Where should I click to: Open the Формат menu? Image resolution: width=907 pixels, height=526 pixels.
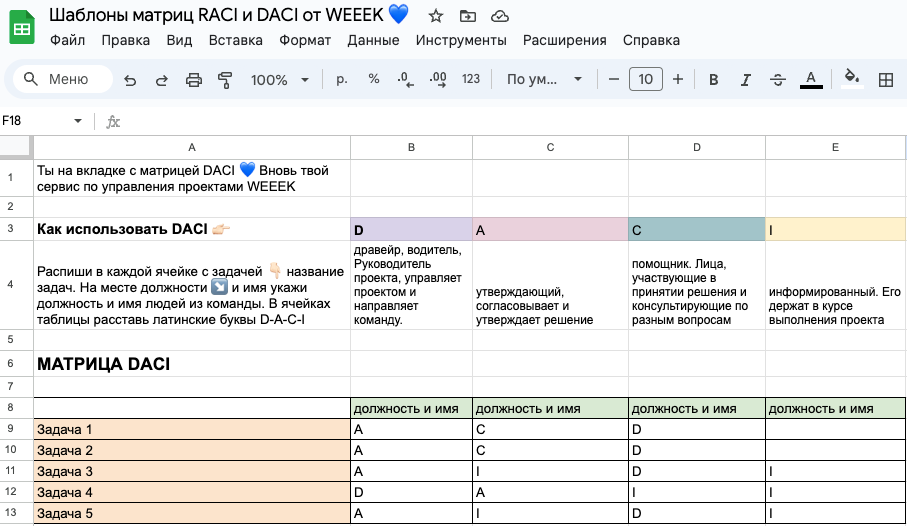coord(305,41)
